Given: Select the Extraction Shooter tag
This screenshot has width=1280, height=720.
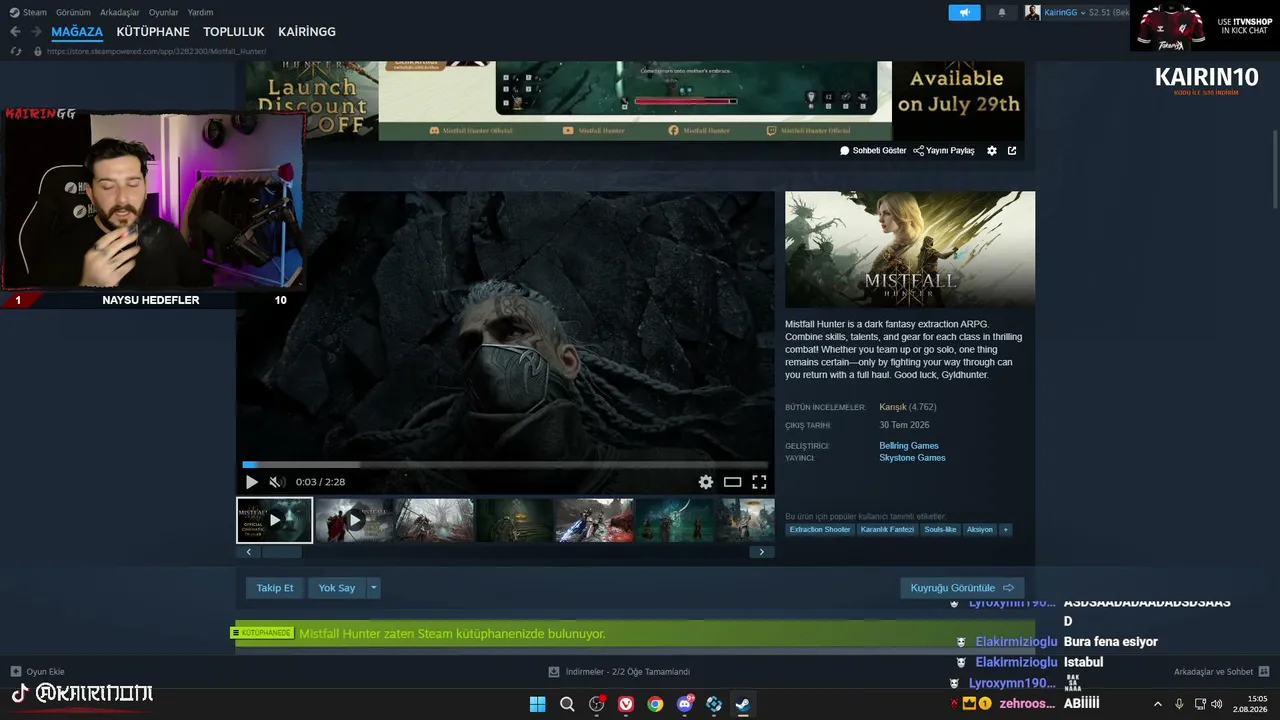Looking at the screenshot, I should (x=820, y=530).
